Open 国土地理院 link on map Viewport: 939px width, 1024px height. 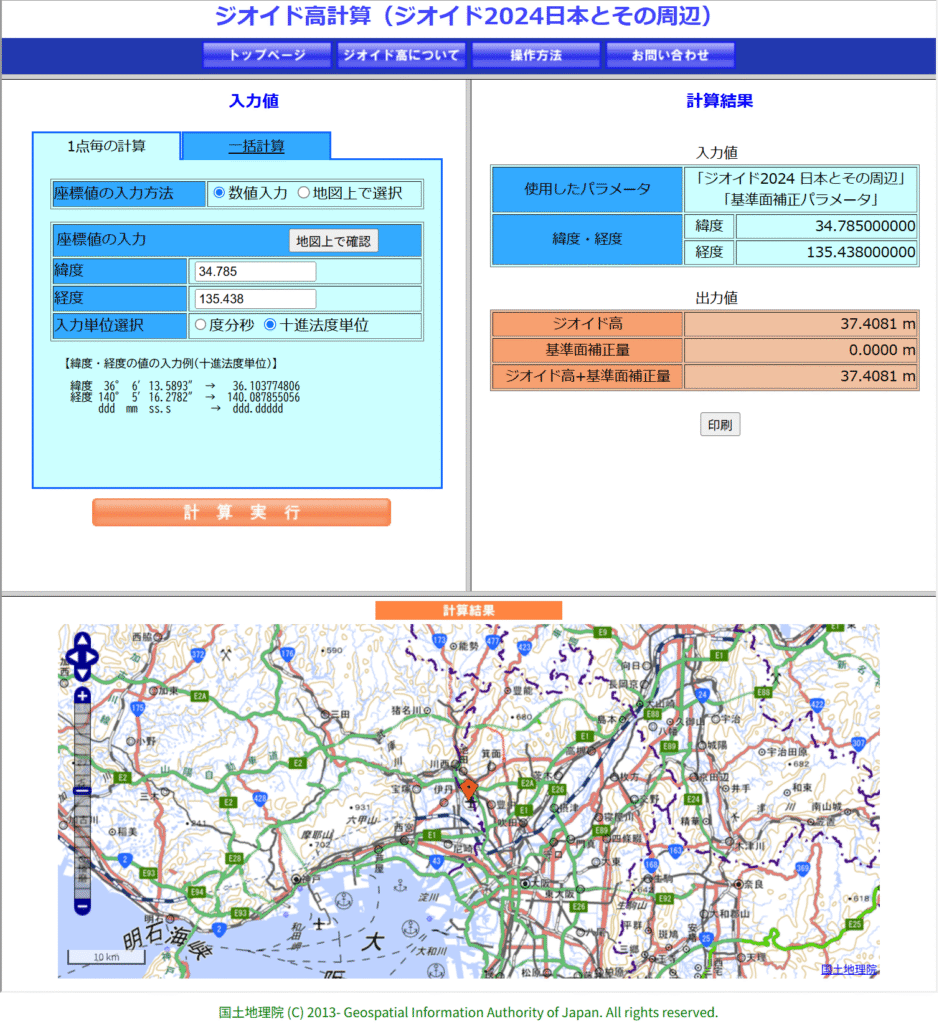[848, 969]
